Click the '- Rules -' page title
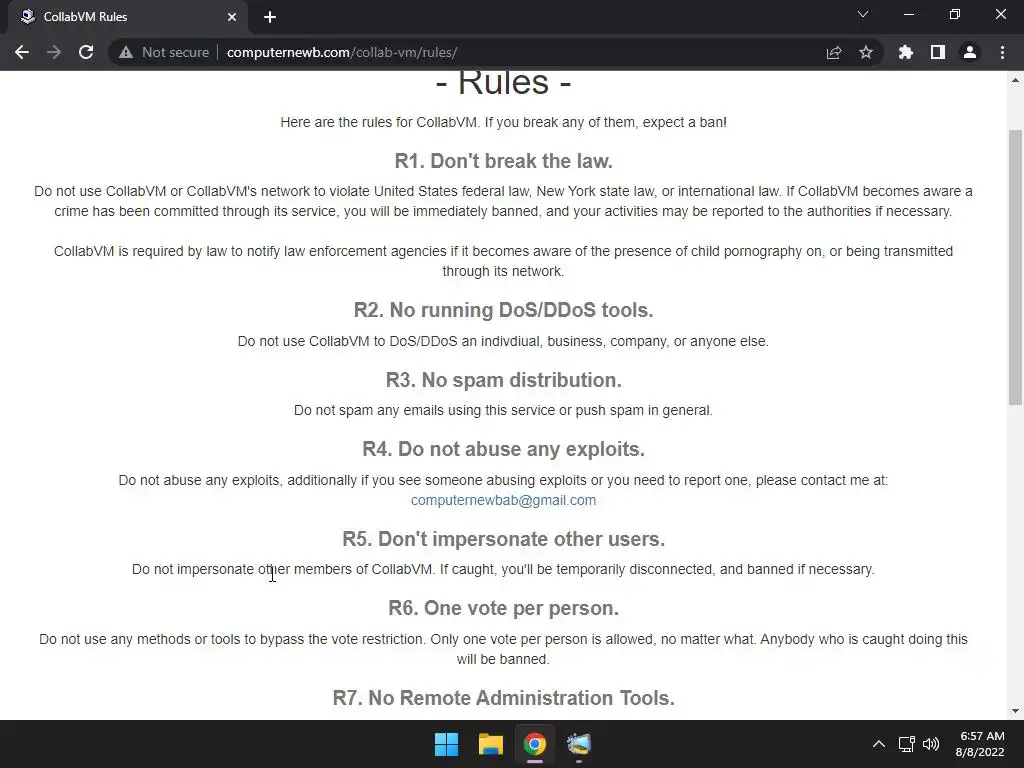1024x768 pixels. click(x=503, y=83)
